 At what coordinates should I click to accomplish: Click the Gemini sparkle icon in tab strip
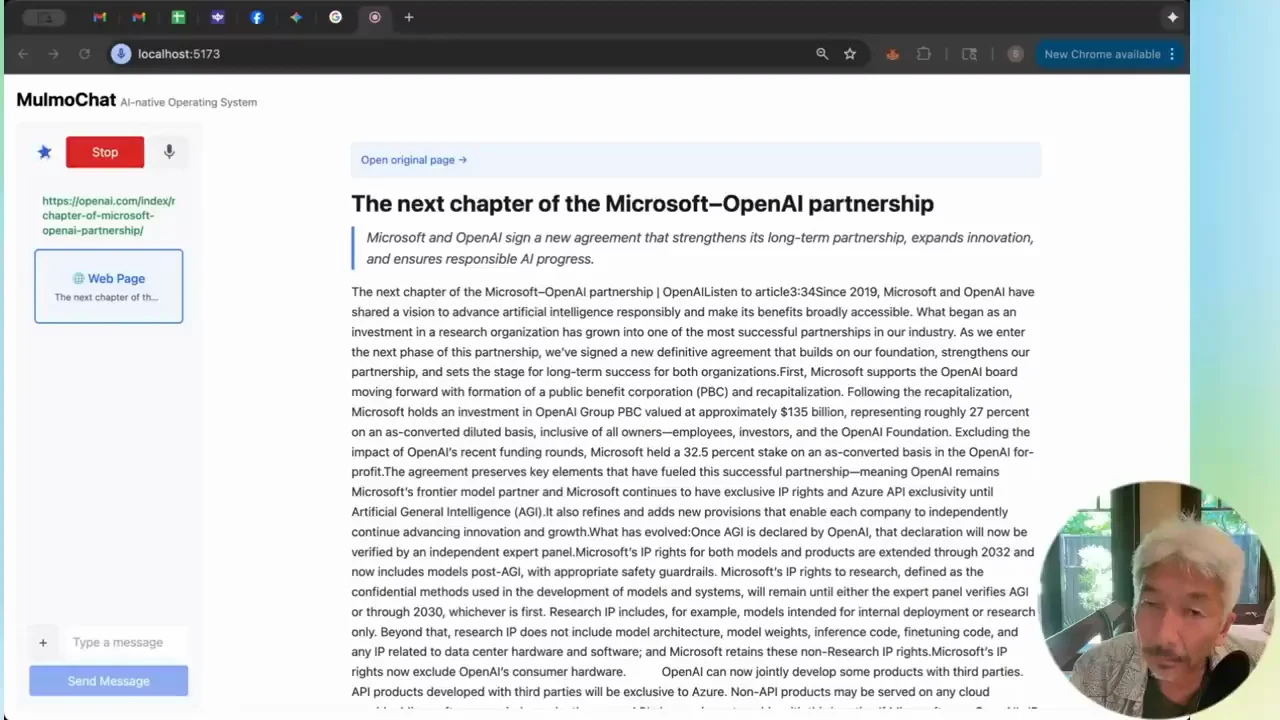coord(1172,17)
